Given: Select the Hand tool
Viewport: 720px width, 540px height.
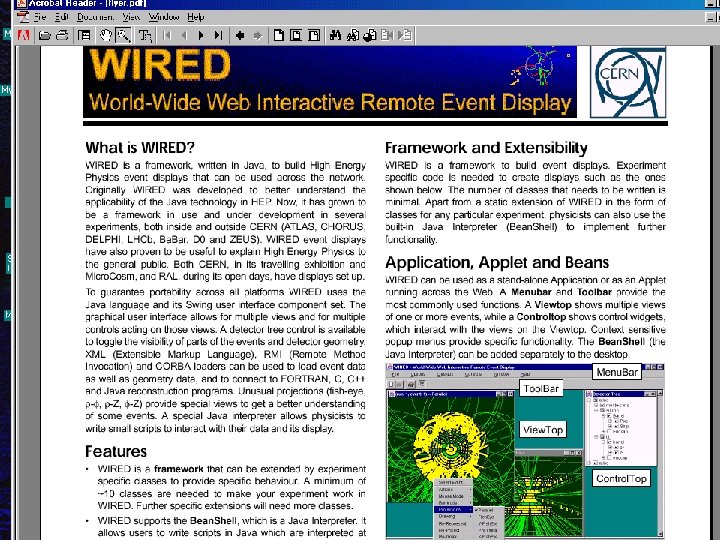Looking at the screenshot, I should point(106,35).
